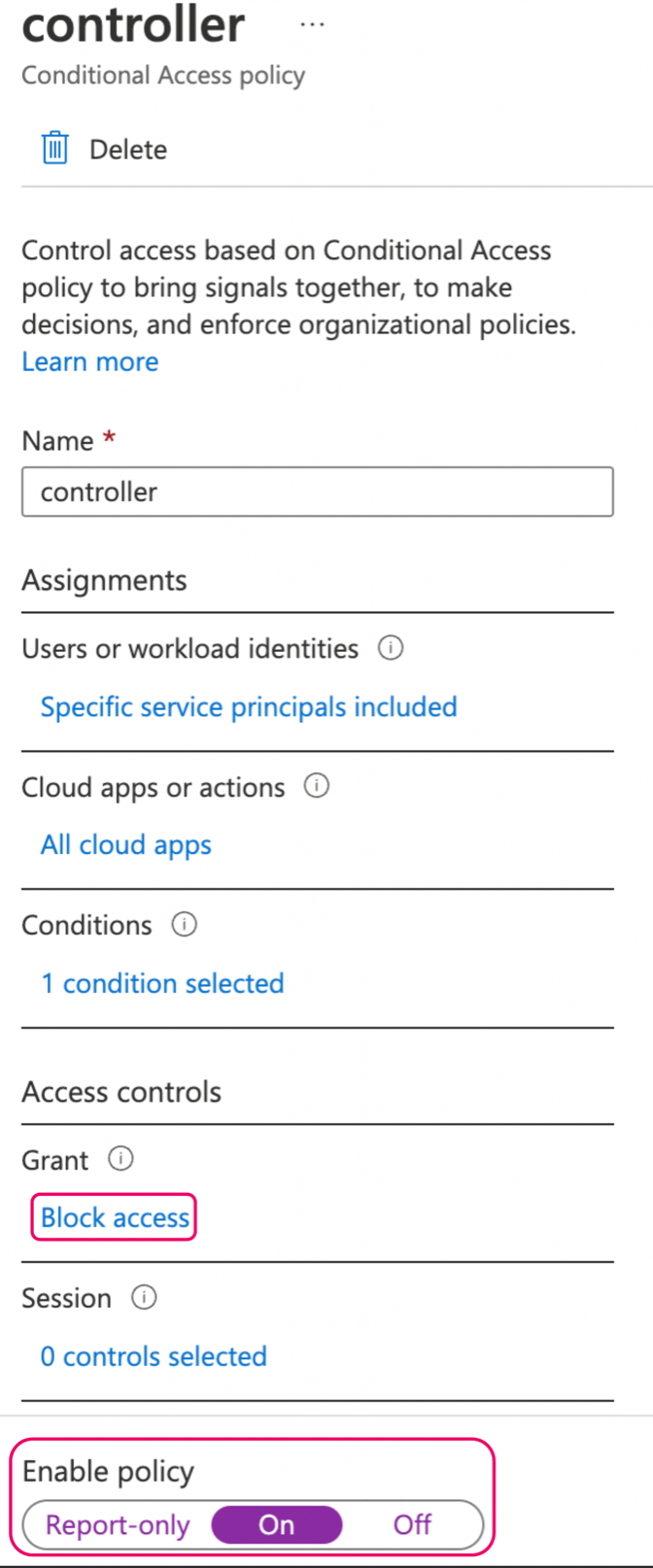Viewport: 653px width, 1568px height.
Task: Click the Session info icon
Action: click(x=143, y=1297)
